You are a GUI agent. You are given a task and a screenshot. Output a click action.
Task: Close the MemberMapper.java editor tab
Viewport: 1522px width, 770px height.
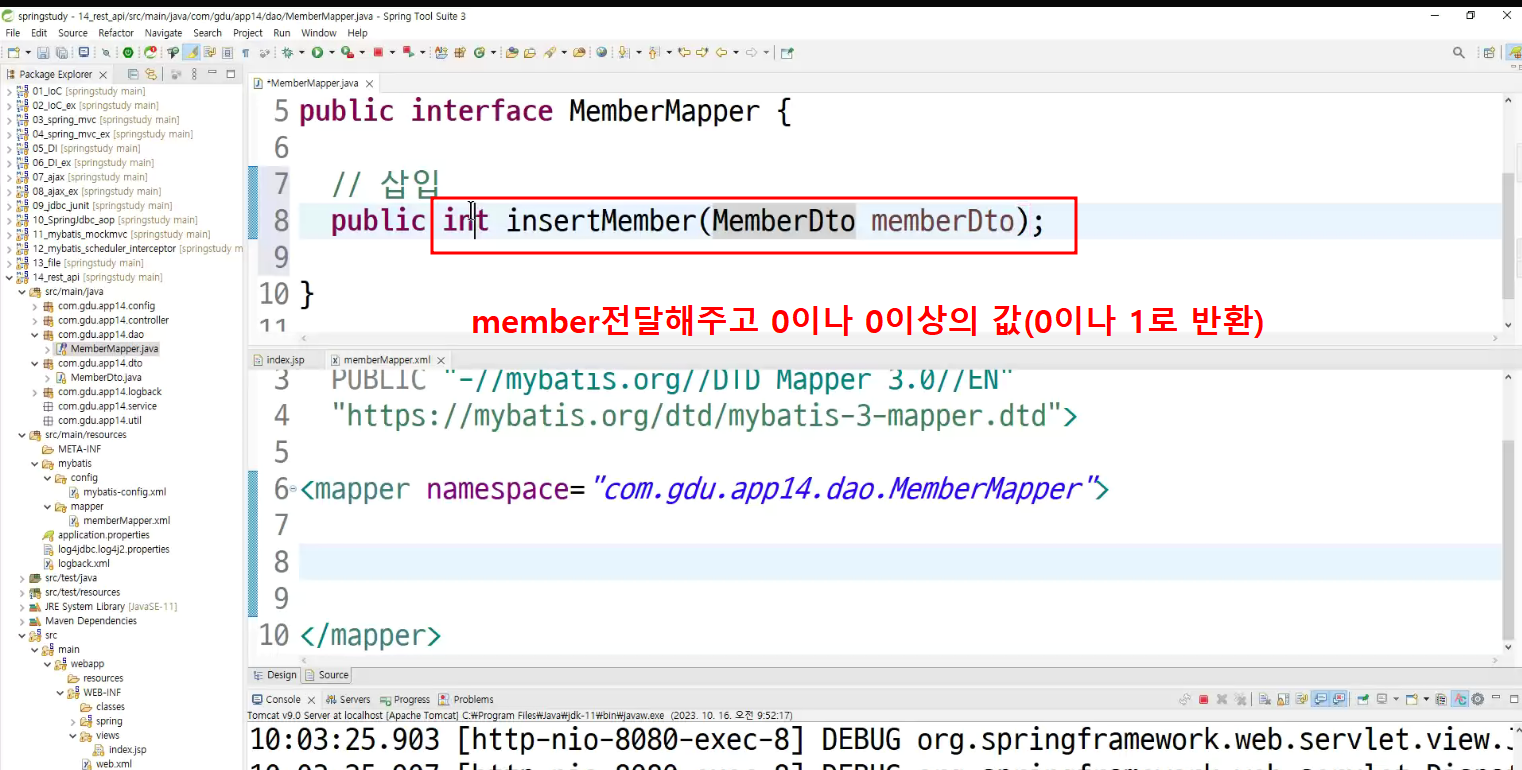(x=369, y=84)
